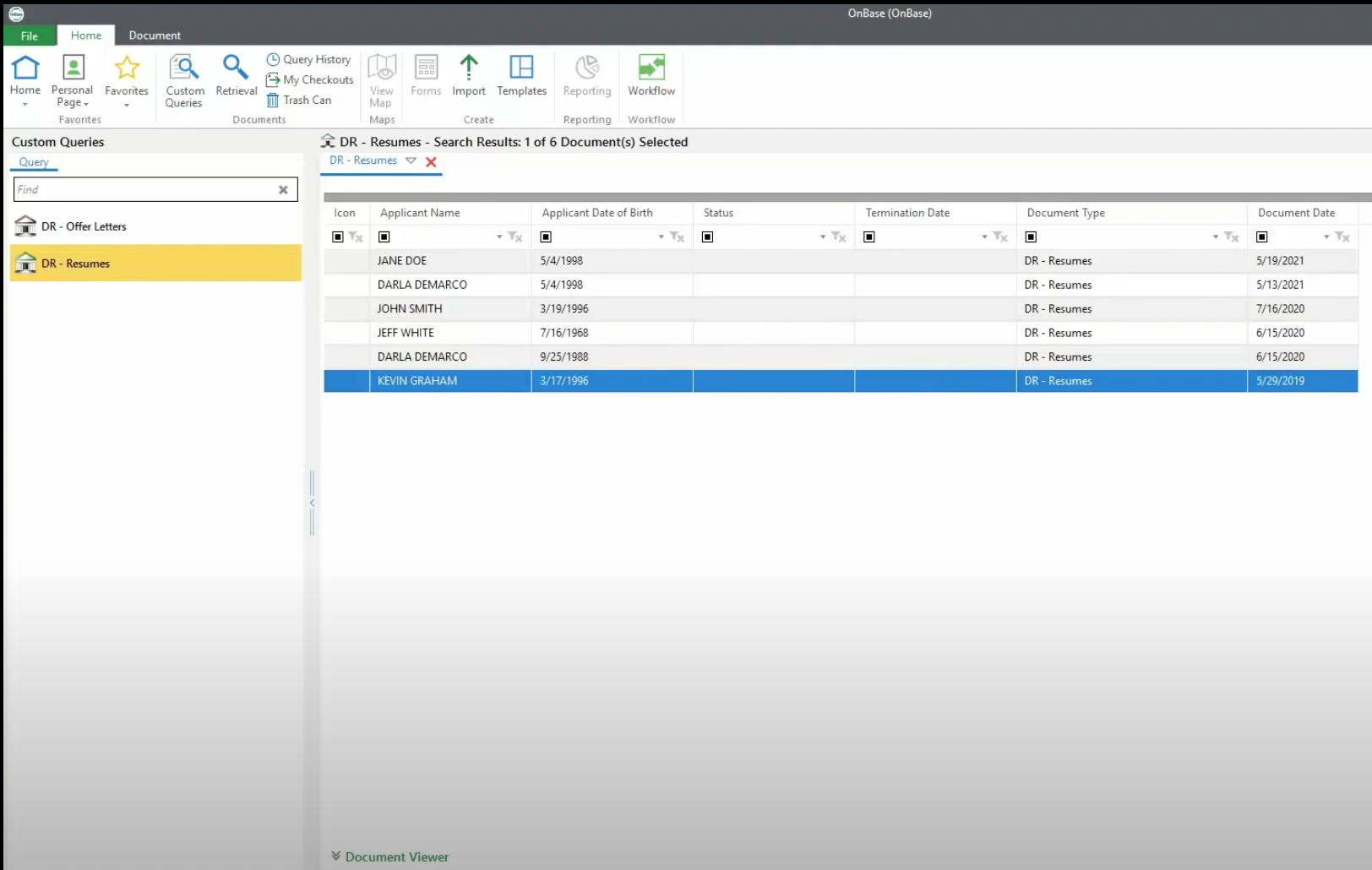Open the Workflow icon
1372x870 pixels.
pyautogui.click(x=651, y=79)
